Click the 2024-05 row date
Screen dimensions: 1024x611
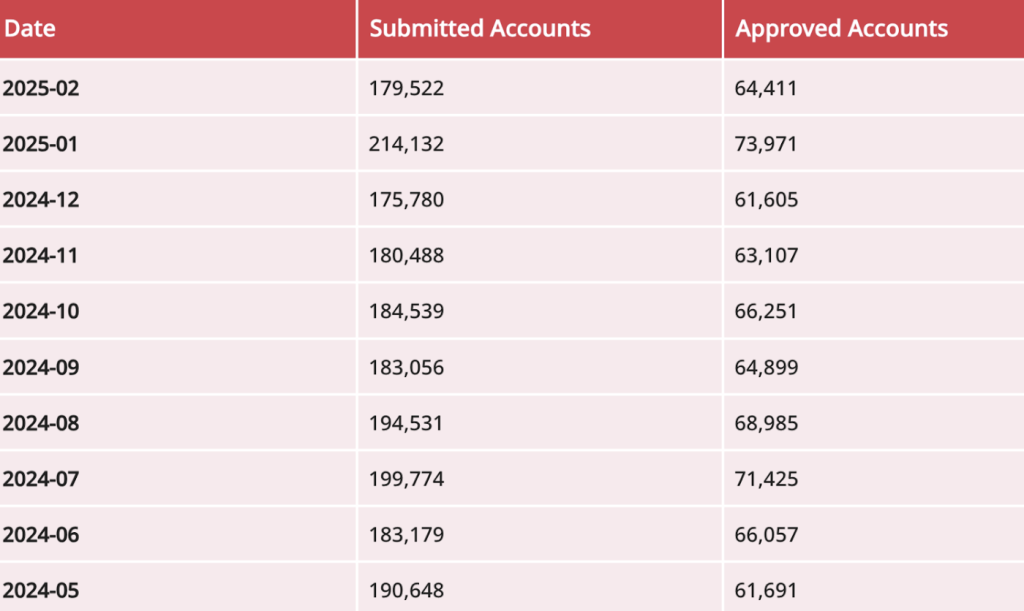(x=41, y=591)
